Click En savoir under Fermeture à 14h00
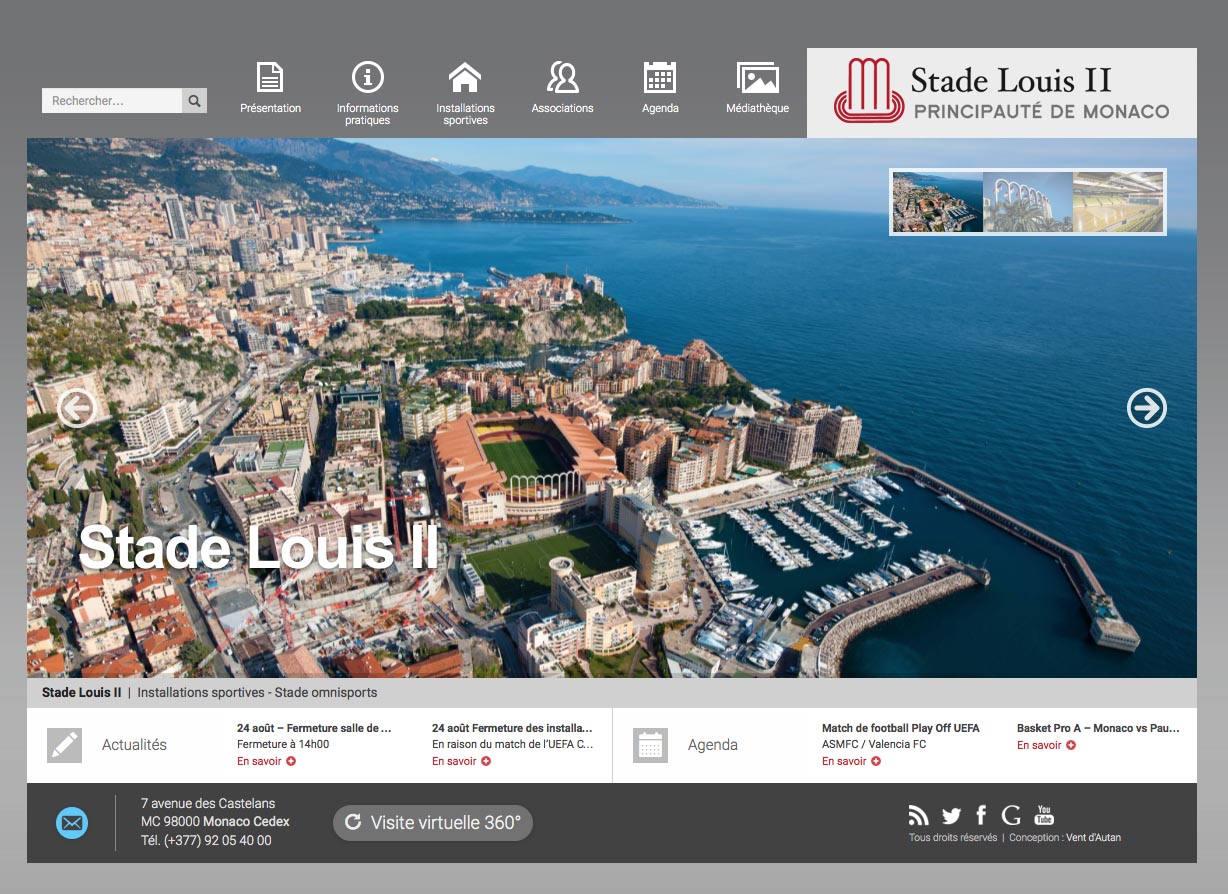This screenshot has height=894, width=1228. 266,761
